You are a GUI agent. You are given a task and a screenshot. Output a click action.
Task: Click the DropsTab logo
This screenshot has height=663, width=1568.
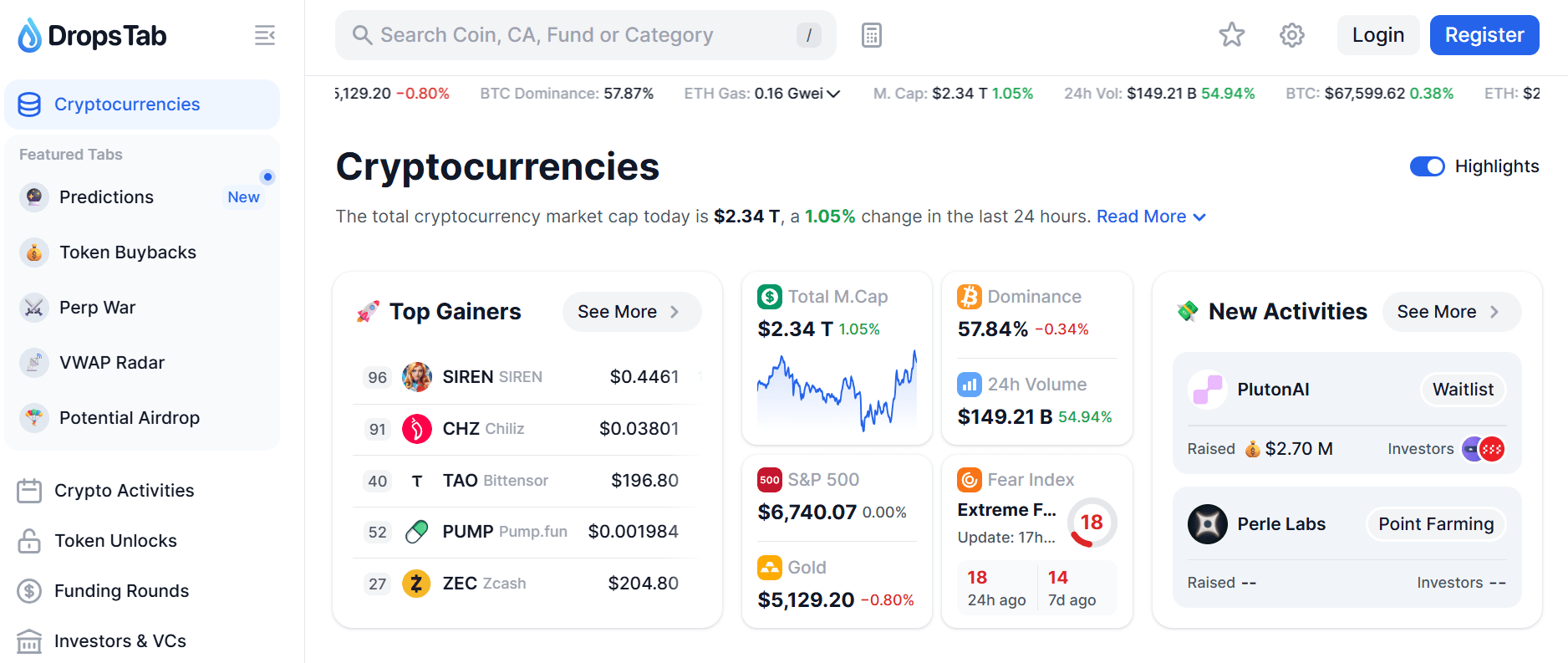tap(92, 36)
